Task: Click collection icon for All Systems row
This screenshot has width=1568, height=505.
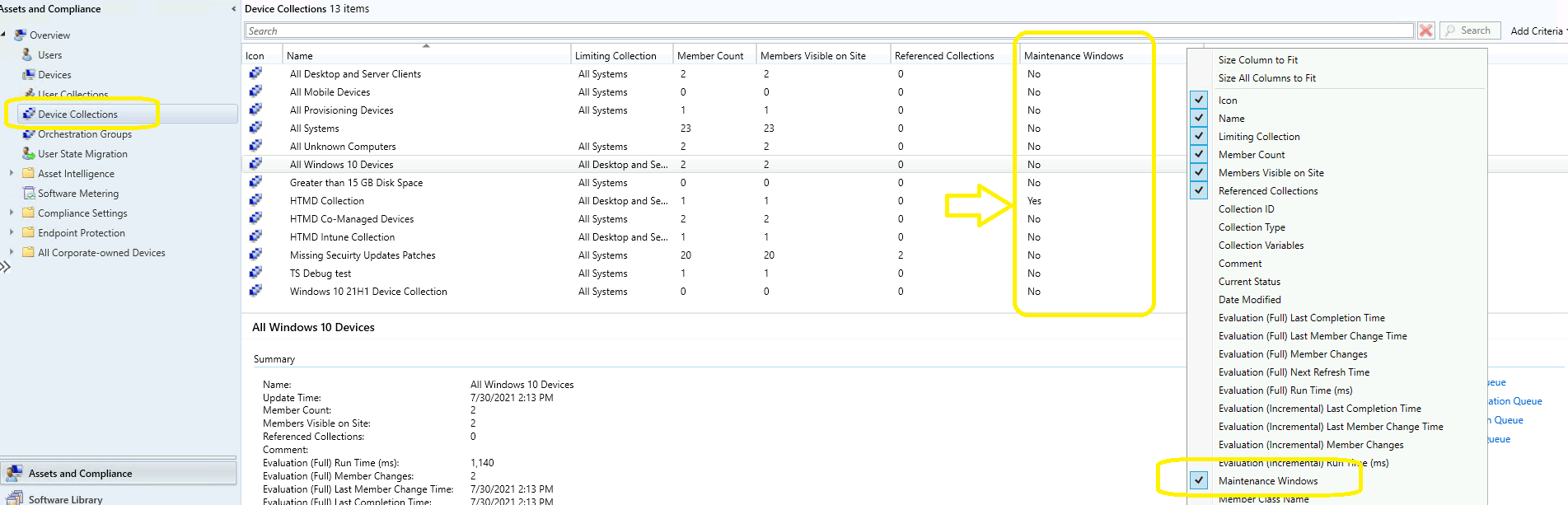Action: pos(255,128)
